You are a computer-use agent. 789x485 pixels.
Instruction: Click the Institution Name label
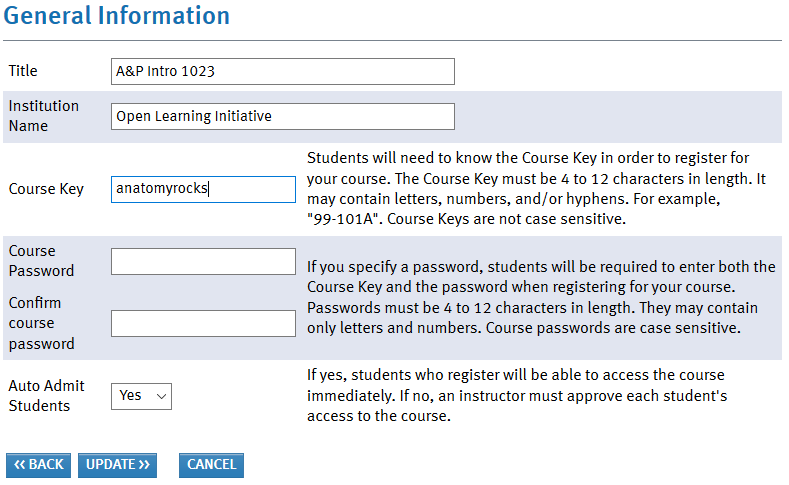pos(44,116)
